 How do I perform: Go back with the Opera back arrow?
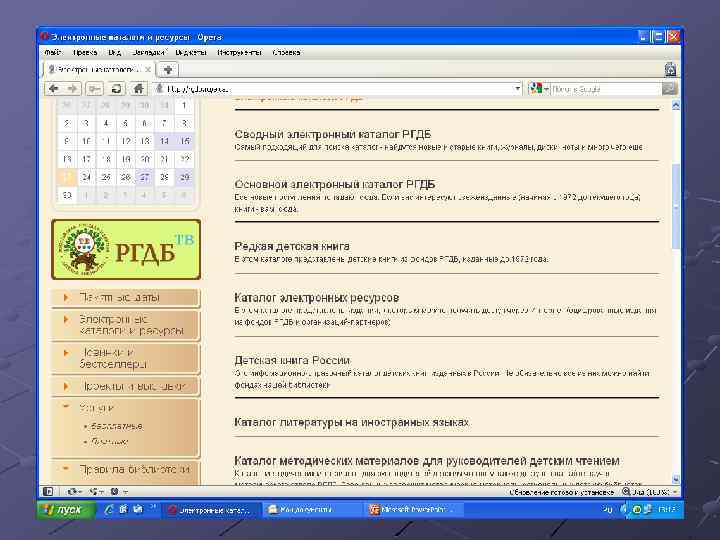pyautogui.click(x=54, y=88)
